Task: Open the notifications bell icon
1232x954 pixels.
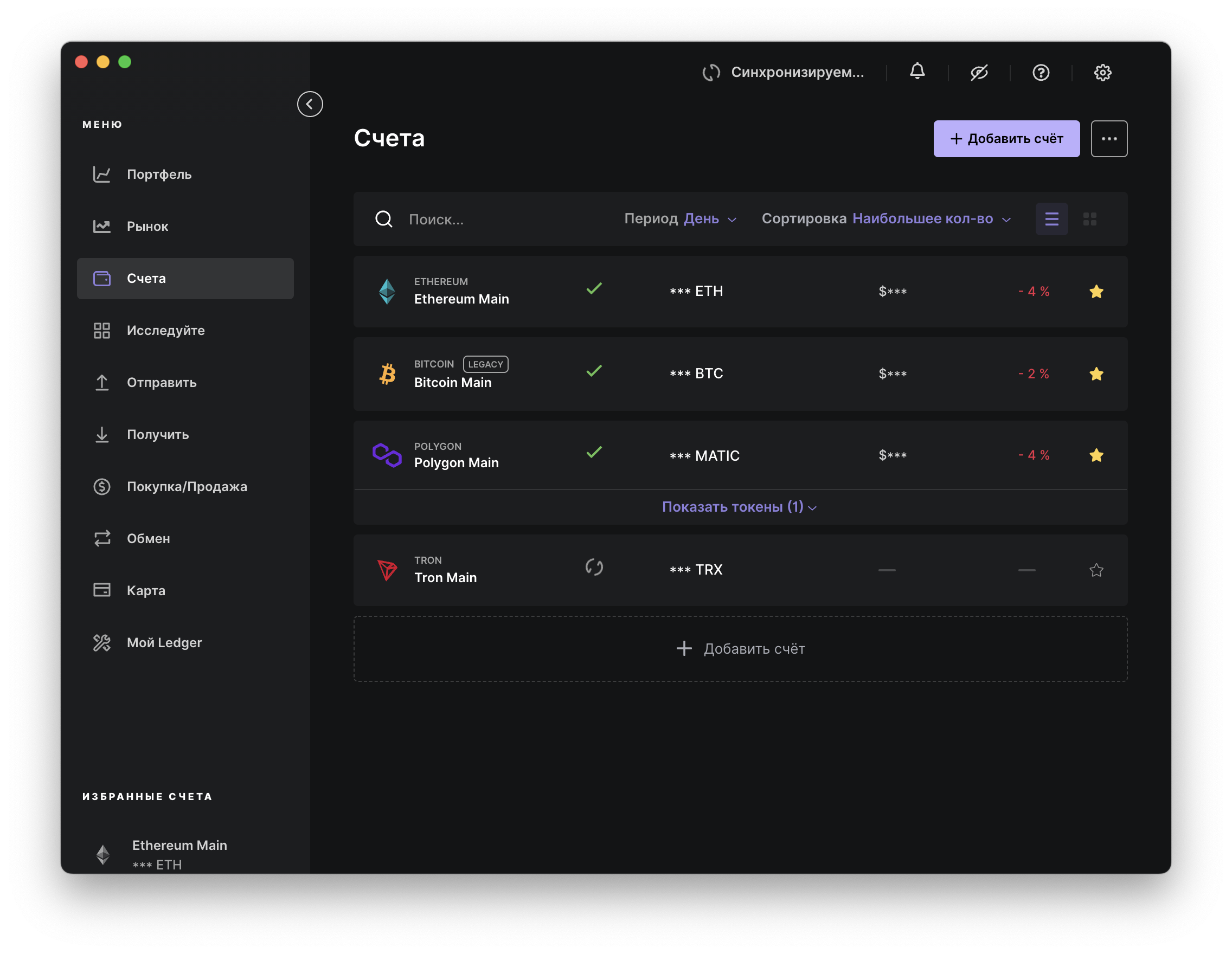Action: pos(916,72)
